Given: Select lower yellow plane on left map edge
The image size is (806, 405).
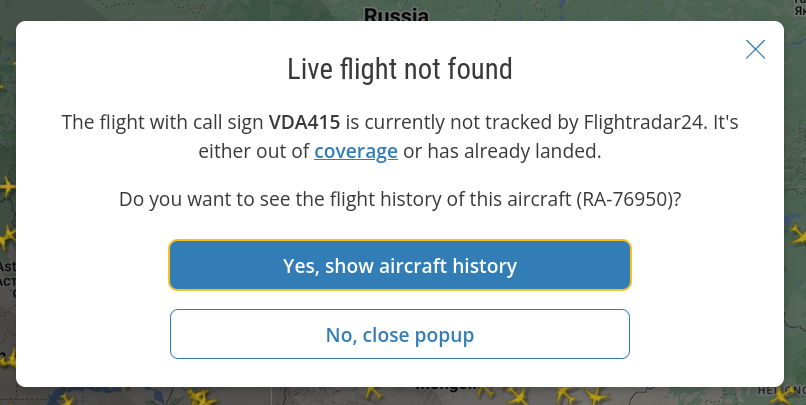Looking at the screenshot, I should [8, 237].
